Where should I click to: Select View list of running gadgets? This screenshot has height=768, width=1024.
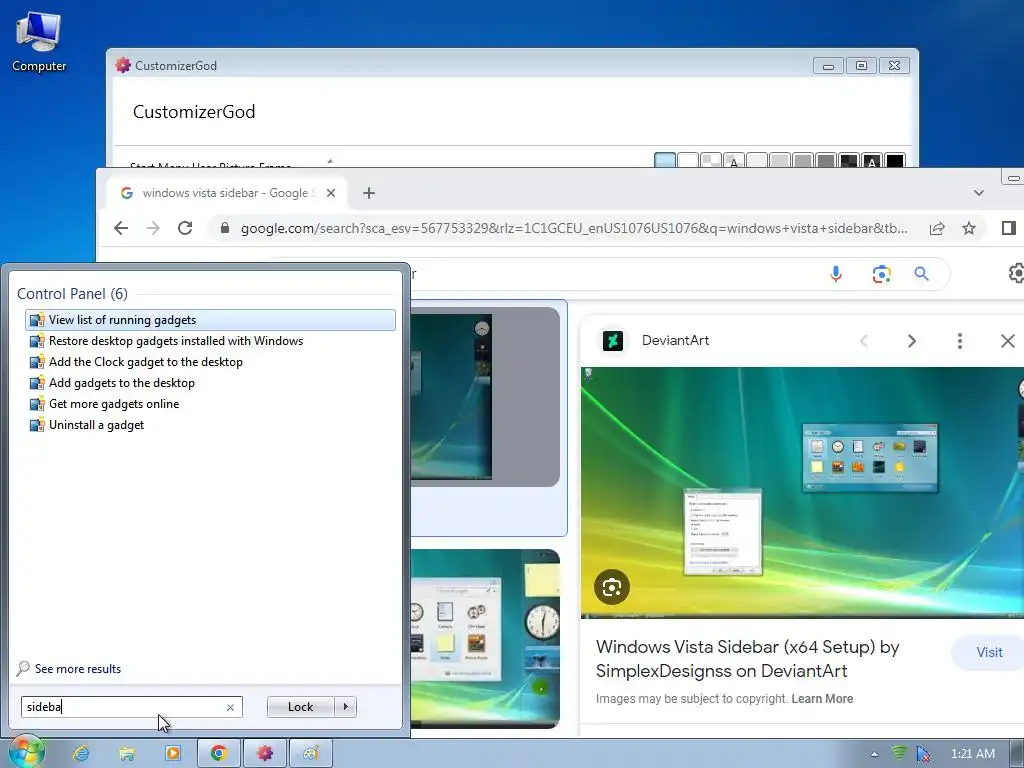coord(210,320)
